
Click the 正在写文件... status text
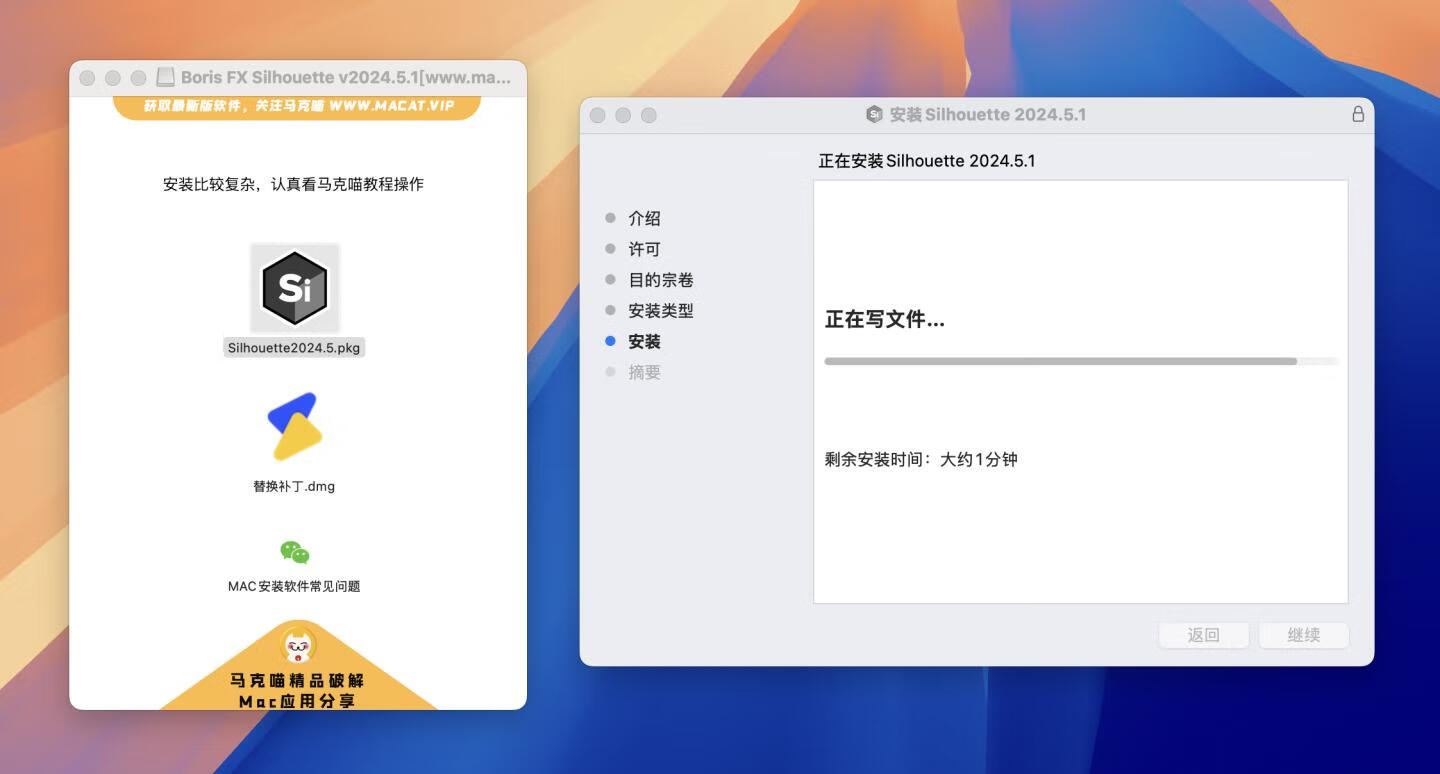pos(885,320)
